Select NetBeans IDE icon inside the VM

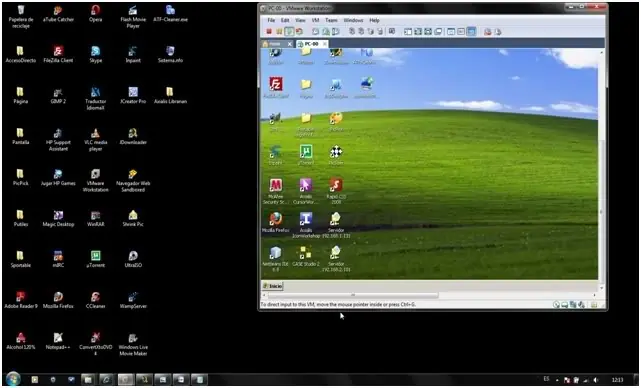pos(276,259)
